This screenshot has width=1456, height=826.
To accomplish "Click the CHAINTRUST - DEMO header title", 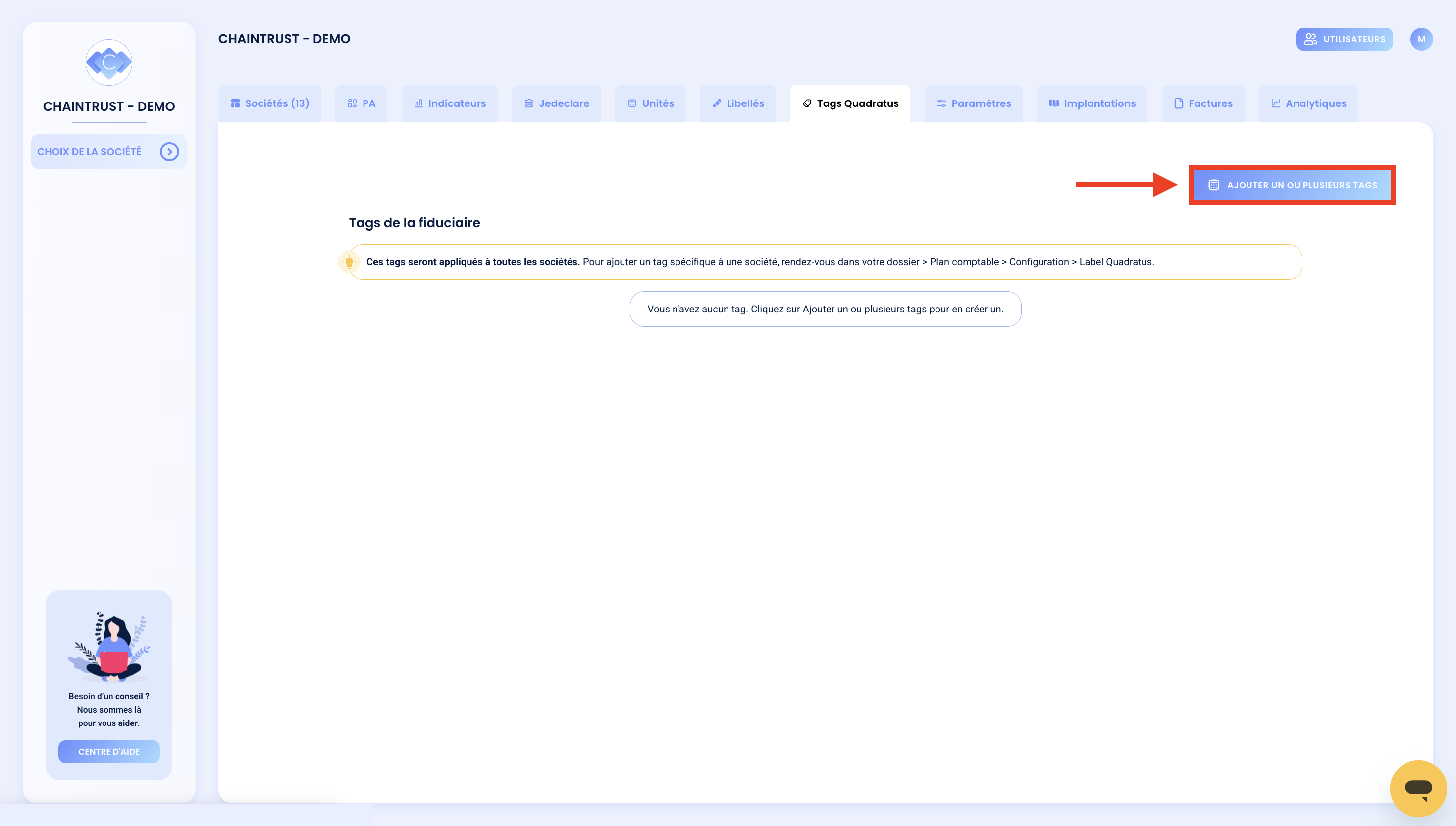I will coord(284,39).
